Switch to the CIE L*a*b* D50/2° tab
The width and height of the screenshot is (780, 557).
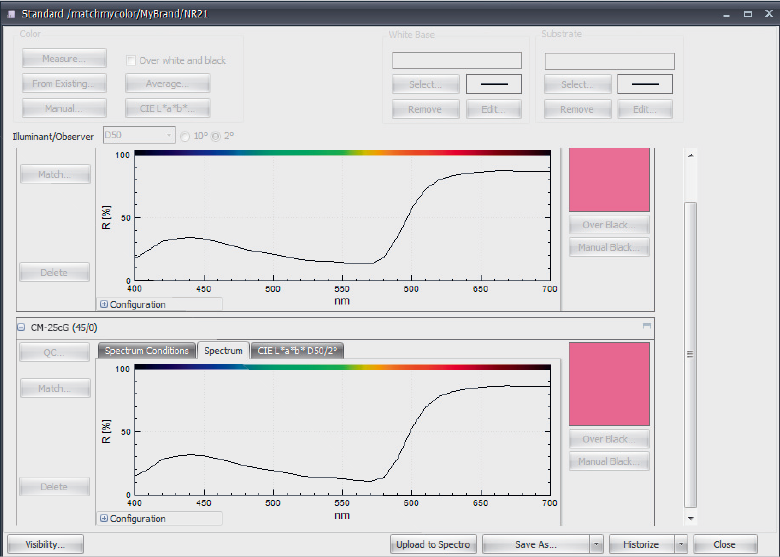[297, 351]
